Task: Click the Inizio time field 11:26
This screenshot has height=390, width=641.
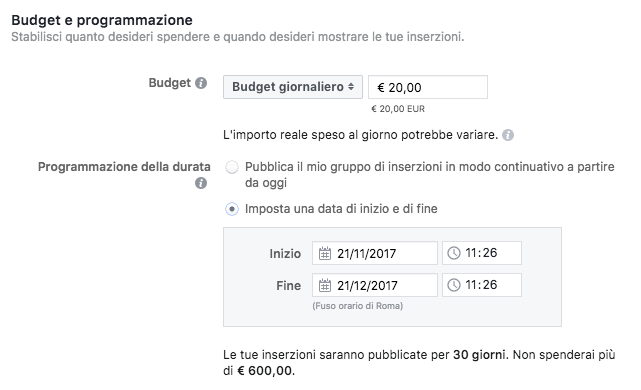Action: point(482,253)
